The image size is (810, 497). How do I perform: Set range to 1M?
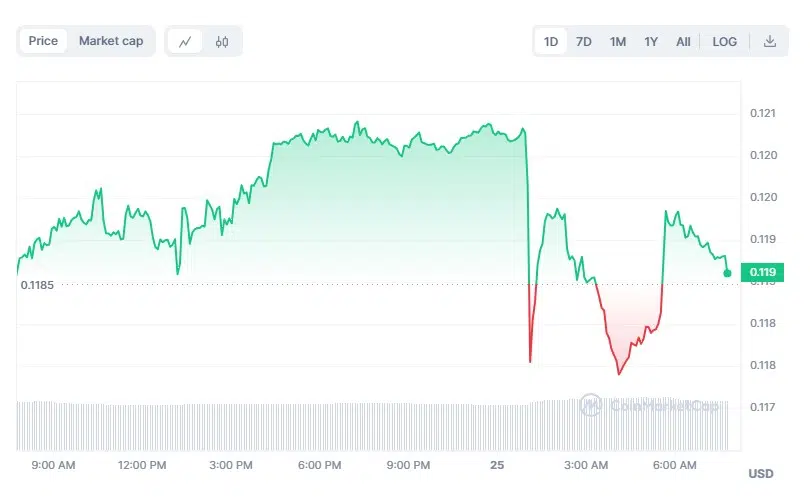coord(618,42)
